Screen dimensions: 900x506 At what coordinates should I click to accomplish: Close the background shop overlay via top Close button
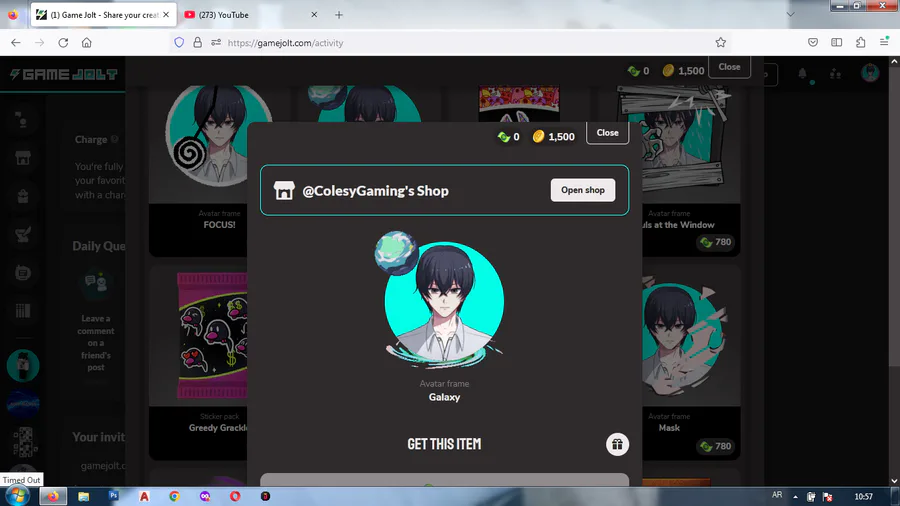click(729, 67)
